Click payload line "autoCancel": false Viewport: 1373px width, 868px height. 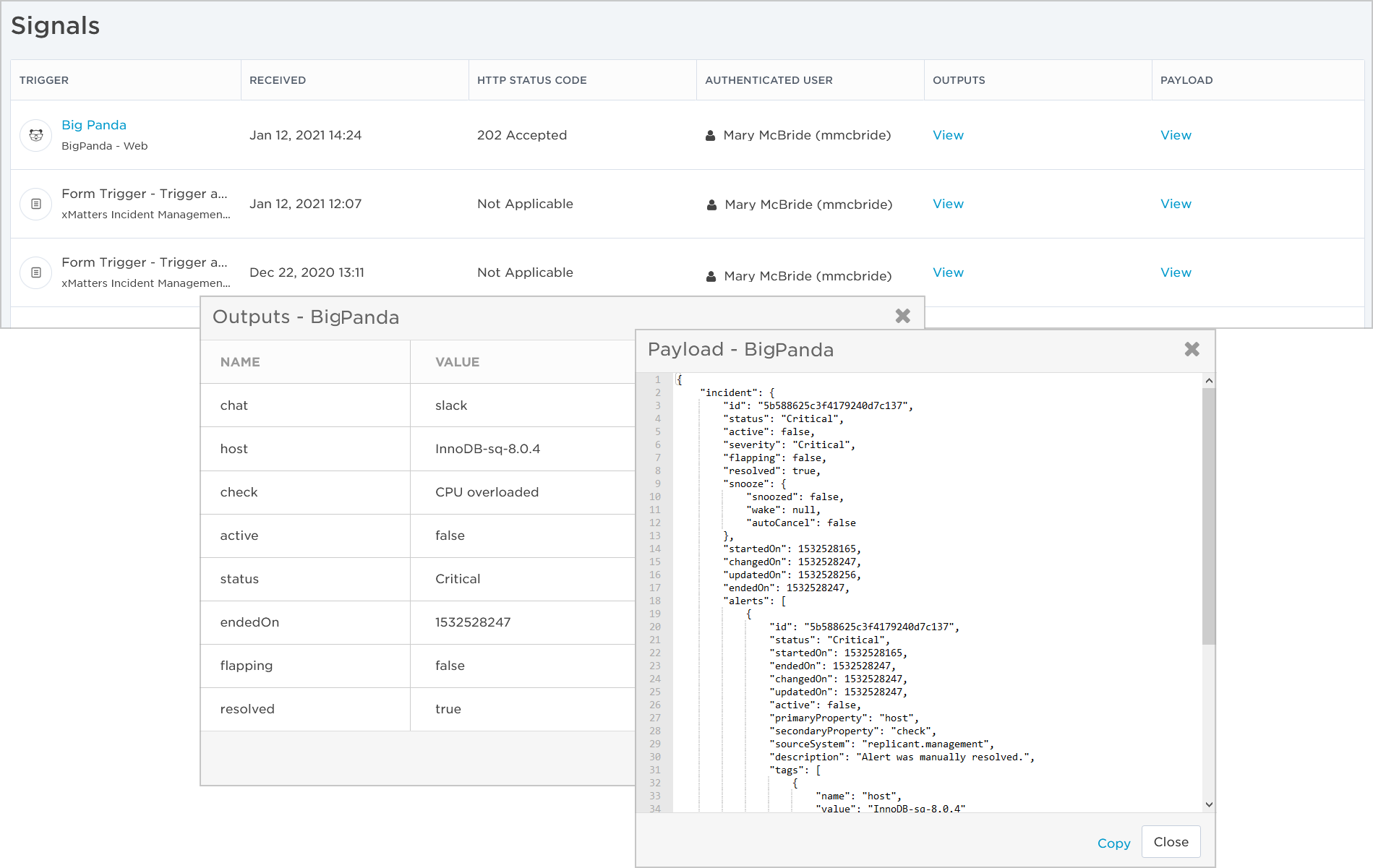(800, 523)
